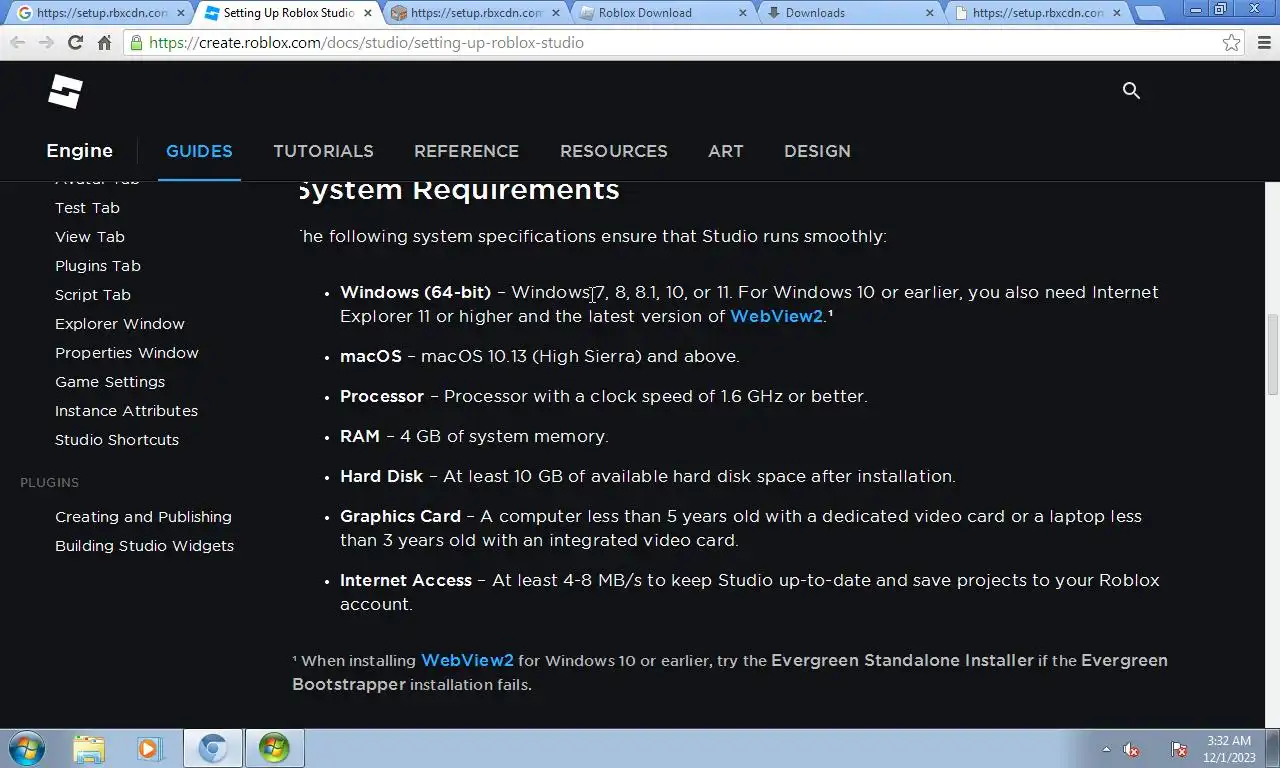This screenshot has width=1280, height=768.
Task: Open Test Tab in sidebar
Action: pos(87,208)
